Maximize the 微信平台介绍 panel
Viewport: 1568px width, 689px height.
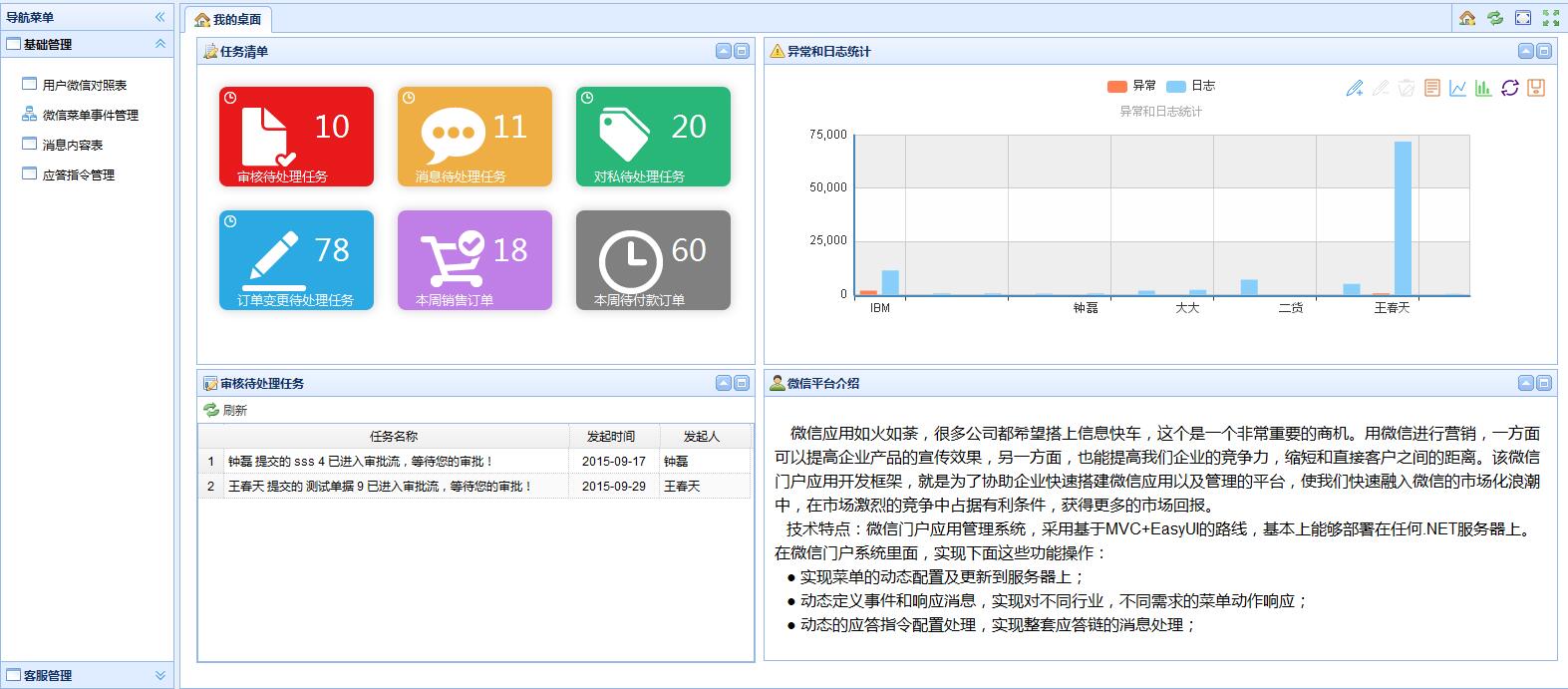point(1544,383)
